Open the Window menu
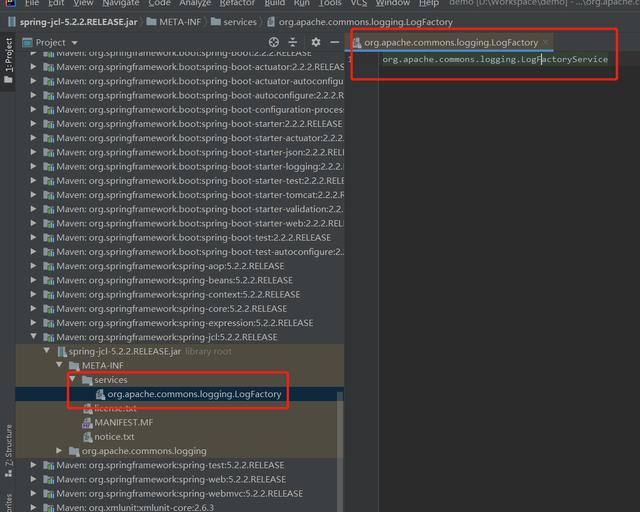 click(x=393, y=3)
